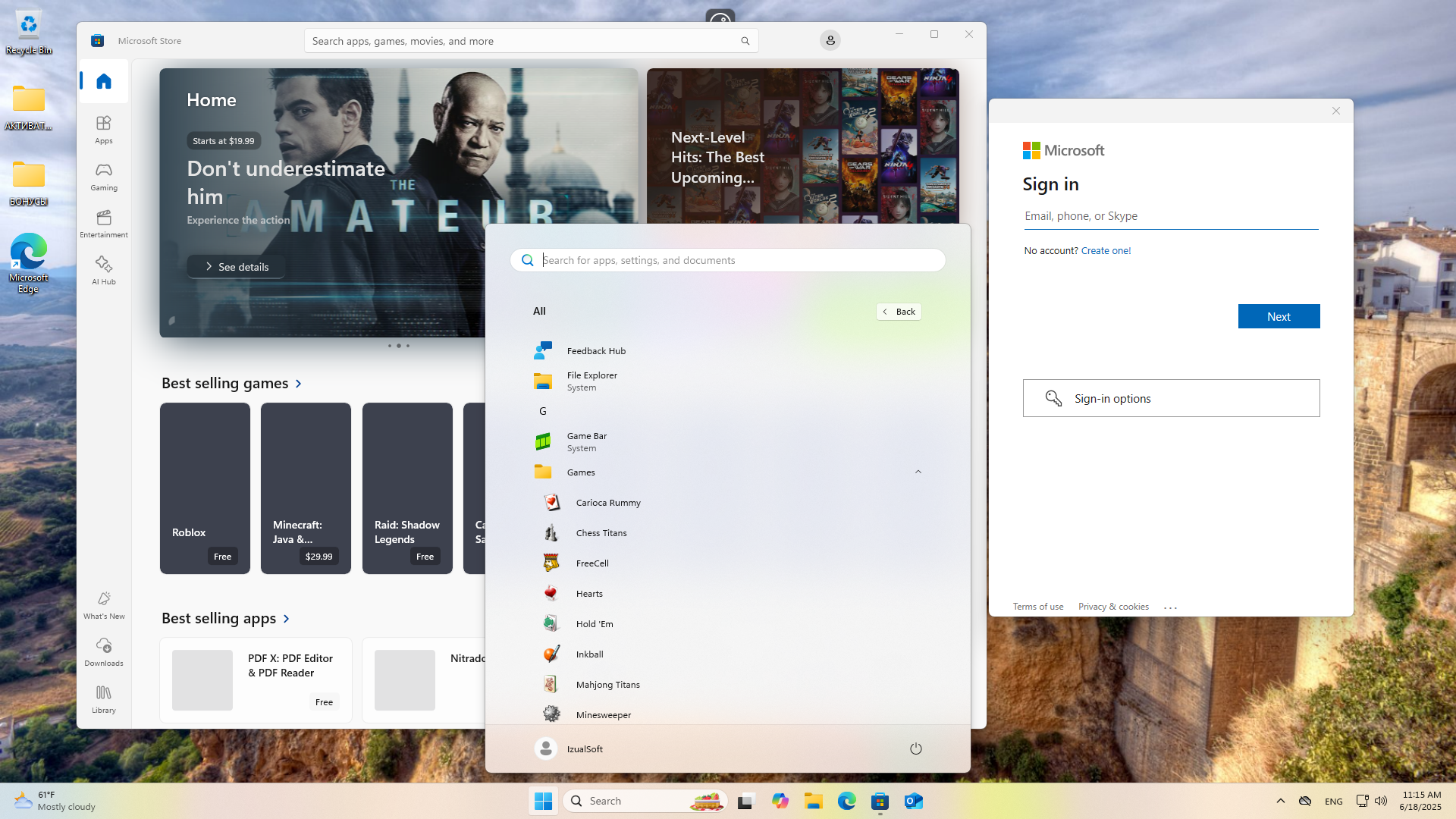This screenshot has width=1456, height=819.
Task: Focus Email, phone, or Skype field
Action: 1171,216
